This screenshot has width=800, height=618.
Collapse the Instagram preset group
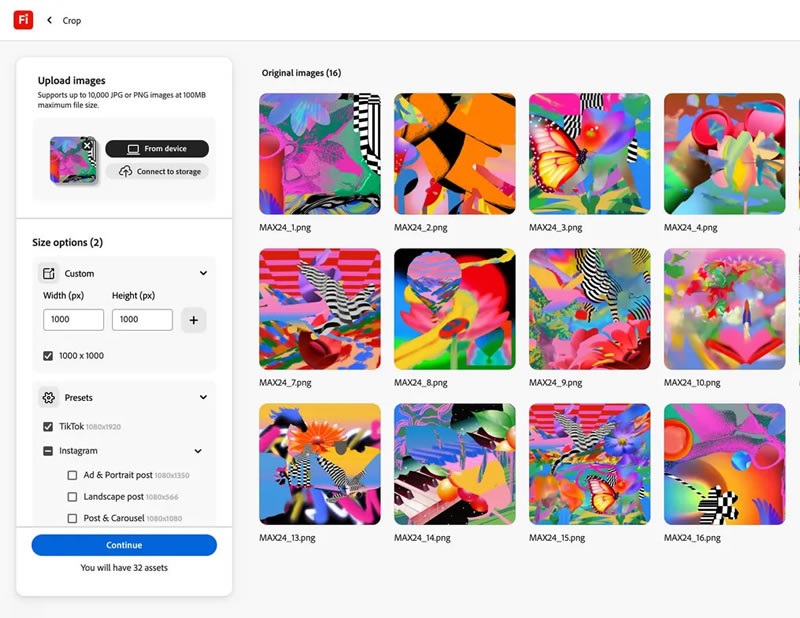coord(198,451)
